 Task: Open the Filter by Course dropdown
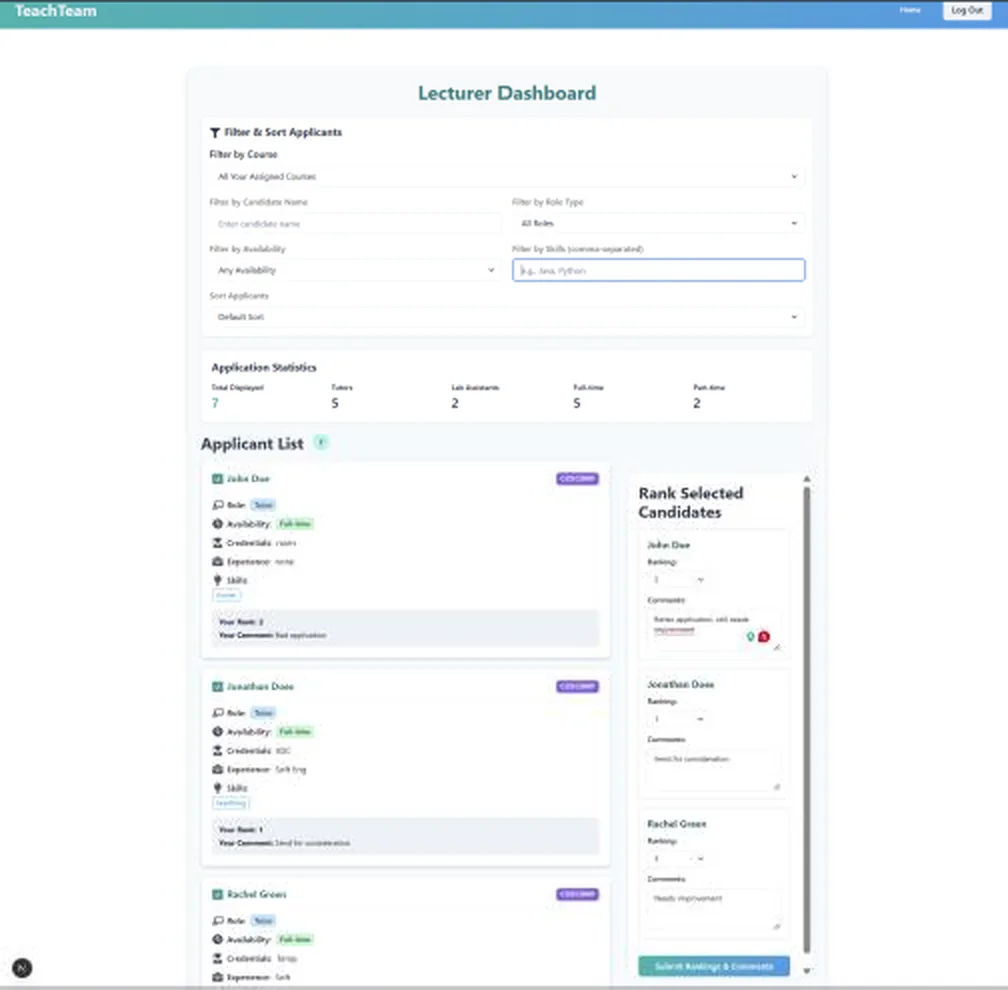tap(507, 176)
